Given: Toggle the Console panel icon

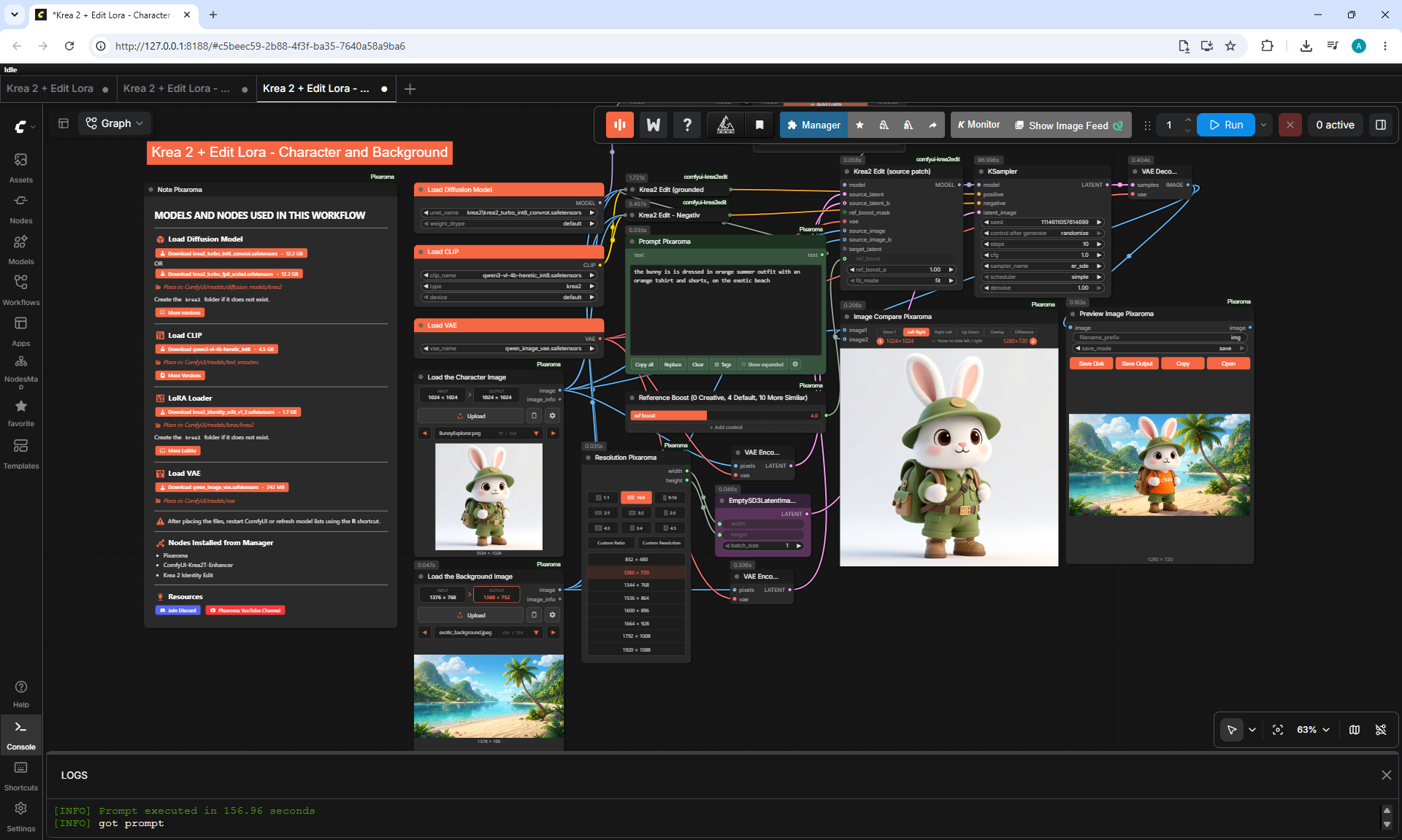Looking at the screenshot, I should [x=21, y=734].
